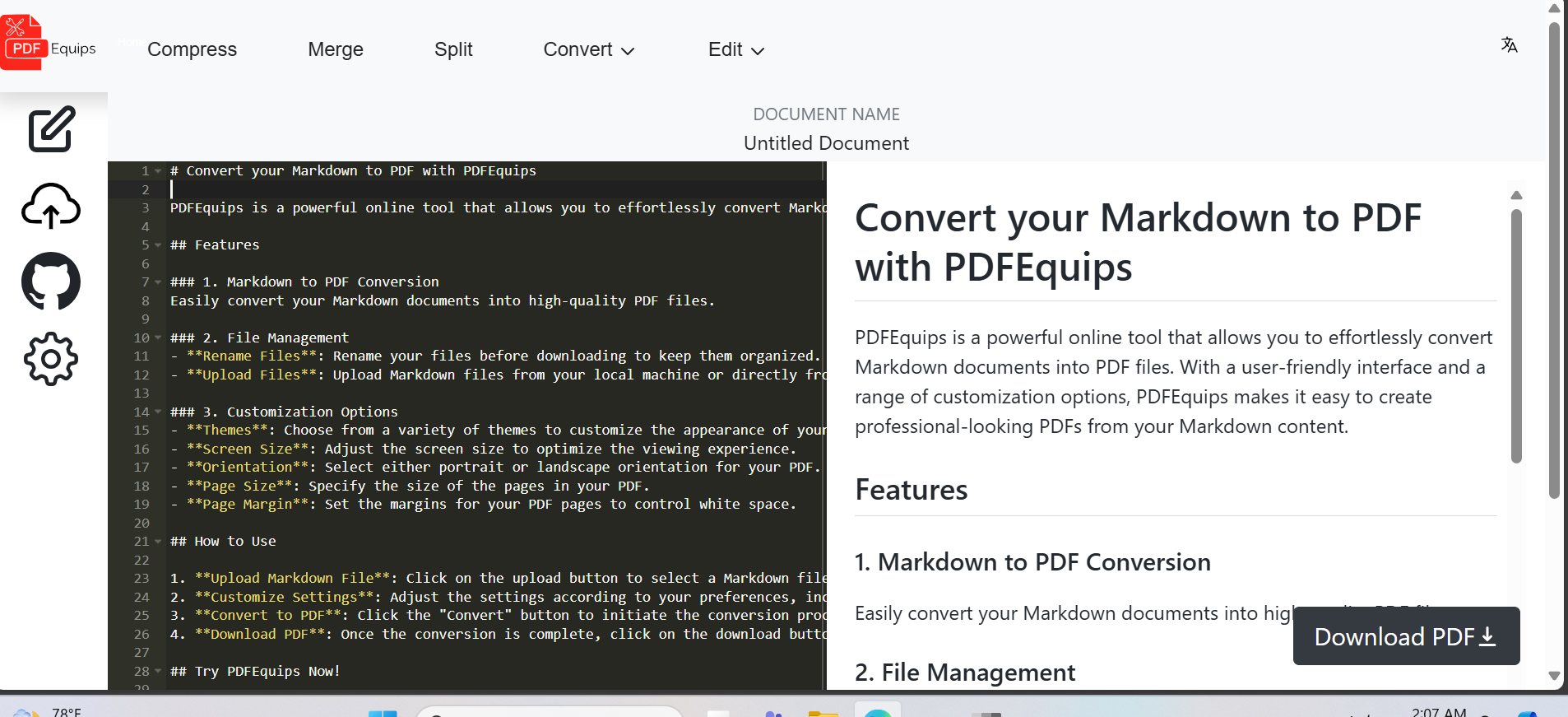Collapse the fold arrow on line 28
1568x717 pixels.
click(x=158, y=672)
